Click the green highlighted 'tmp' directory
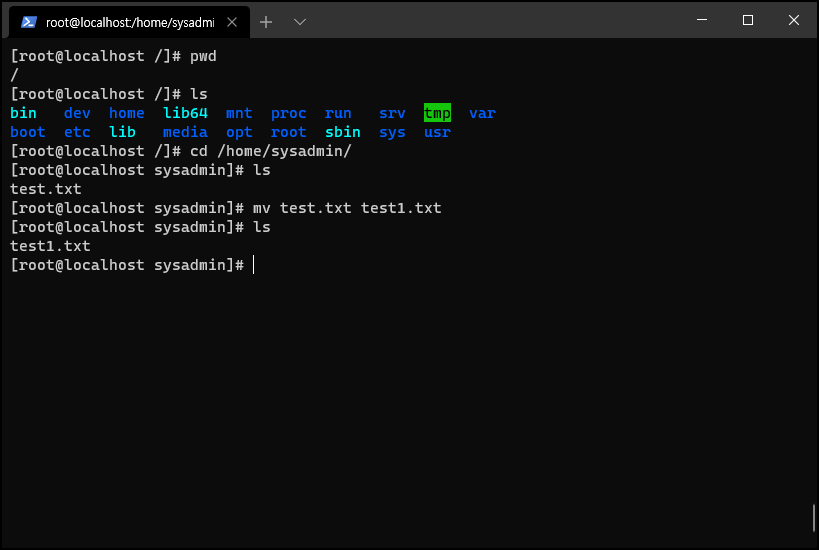This screenshot has height=550, width=819. tap(437, 113)
